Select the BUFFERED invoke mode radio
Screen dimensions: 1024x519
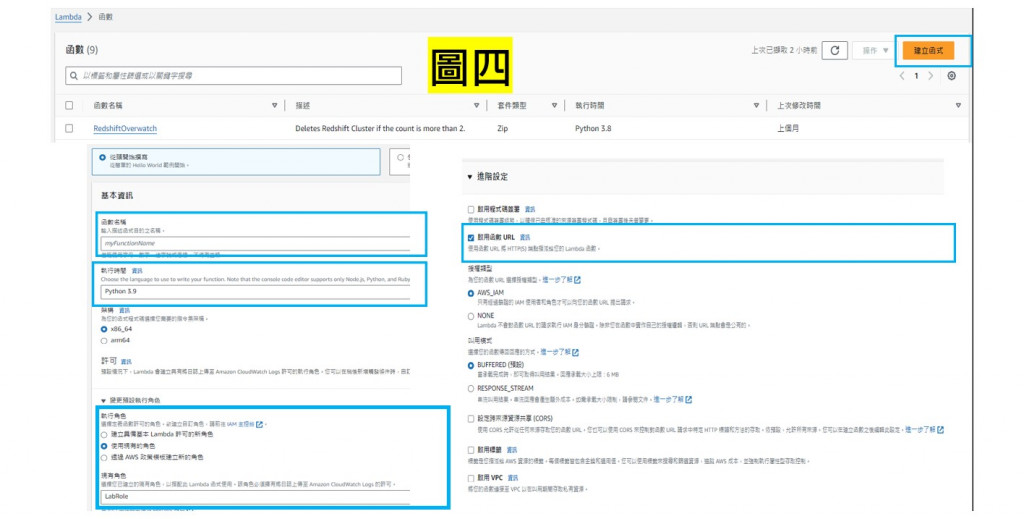tap(471, 366)
